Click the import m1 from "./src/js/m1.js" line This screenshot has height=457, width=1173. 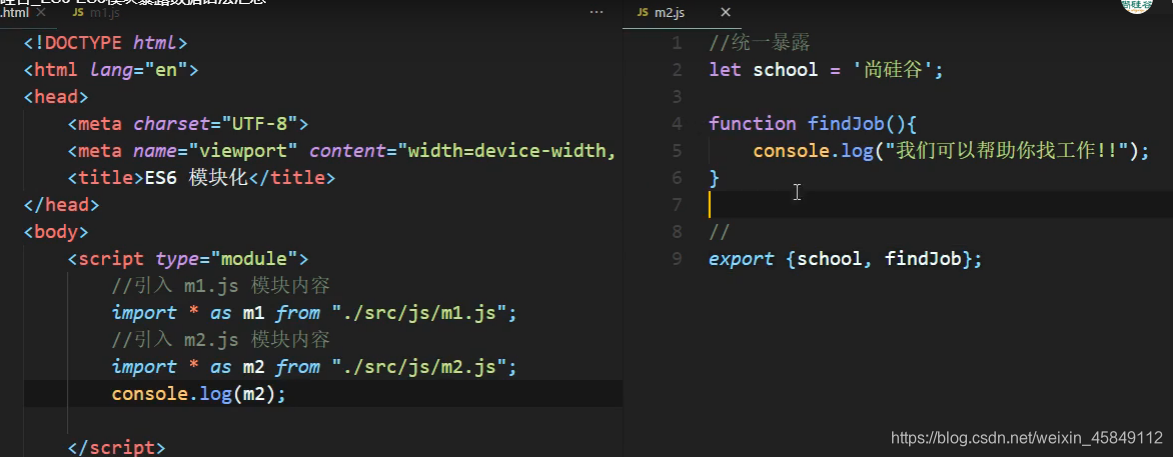314,313
